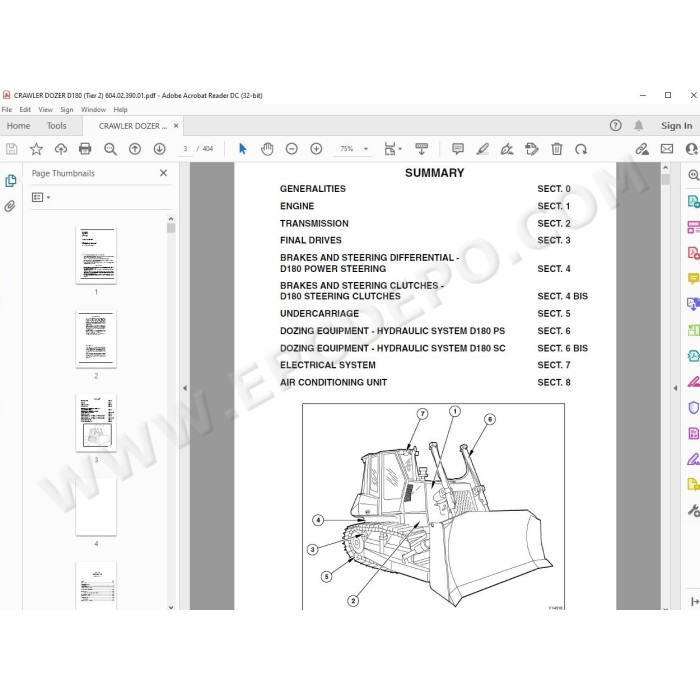700x700 pixels.
Task: Click the 'AIR CONDITIONING UNIT' line
Action: [333, 383]
